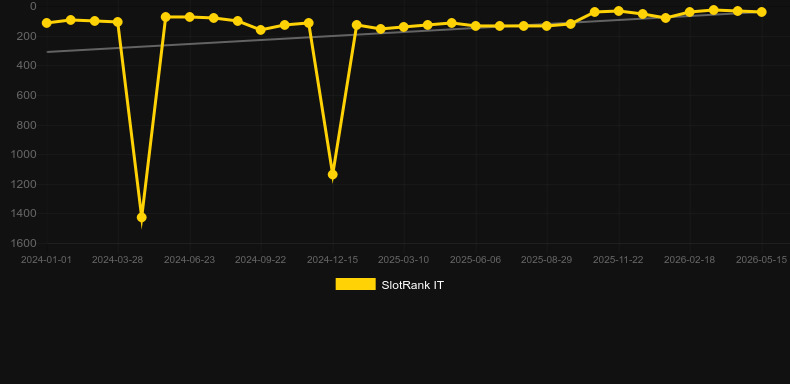Click the yellow SlotRank IT legend swatch
Viewport: 790px width, 384px height.
click(x=356, y=284)
